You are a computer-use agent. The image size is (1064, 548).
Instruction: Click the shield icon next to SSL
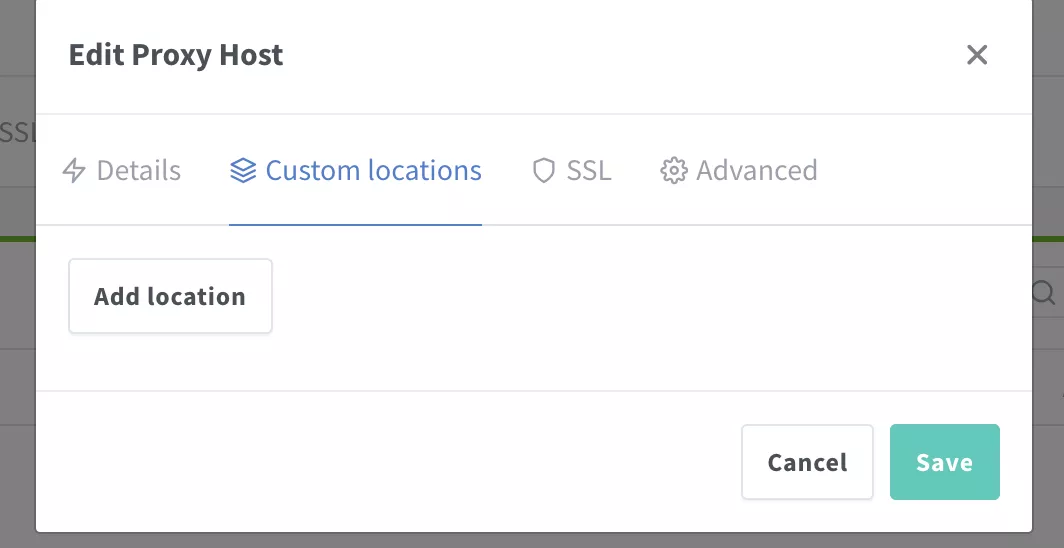tap(543, 171)
